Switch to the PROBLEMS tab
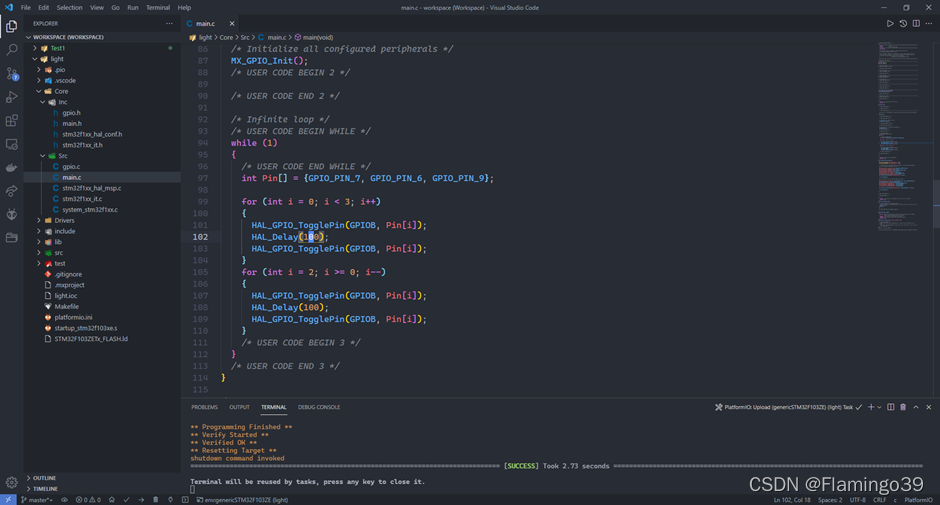The width and height of the screenshot is (940, 505). [204, 407]
